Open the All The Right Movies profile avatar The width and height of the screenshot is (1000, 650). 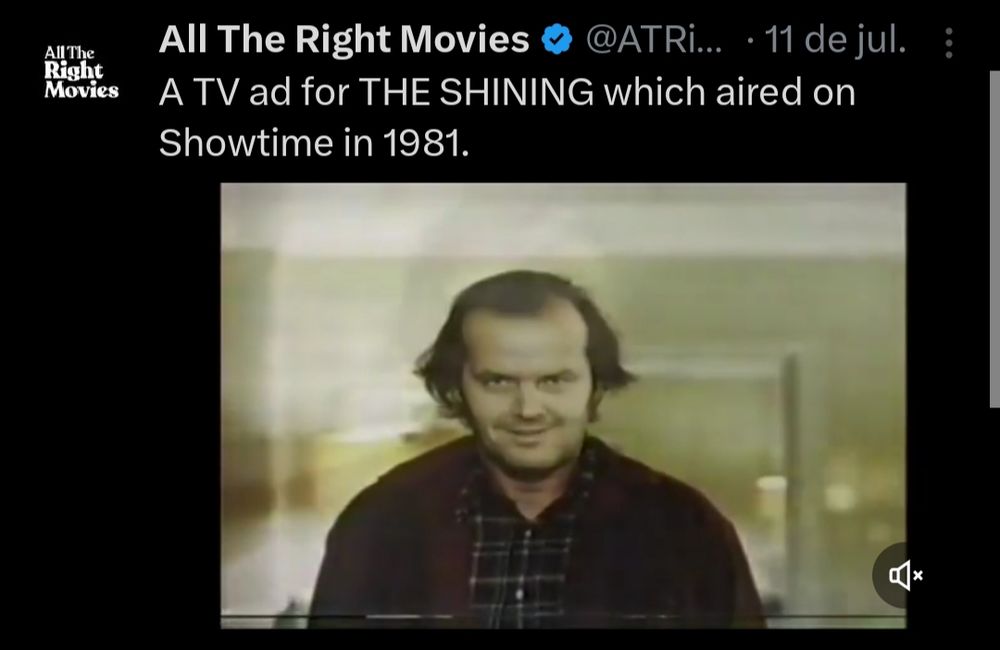point(81,71)
